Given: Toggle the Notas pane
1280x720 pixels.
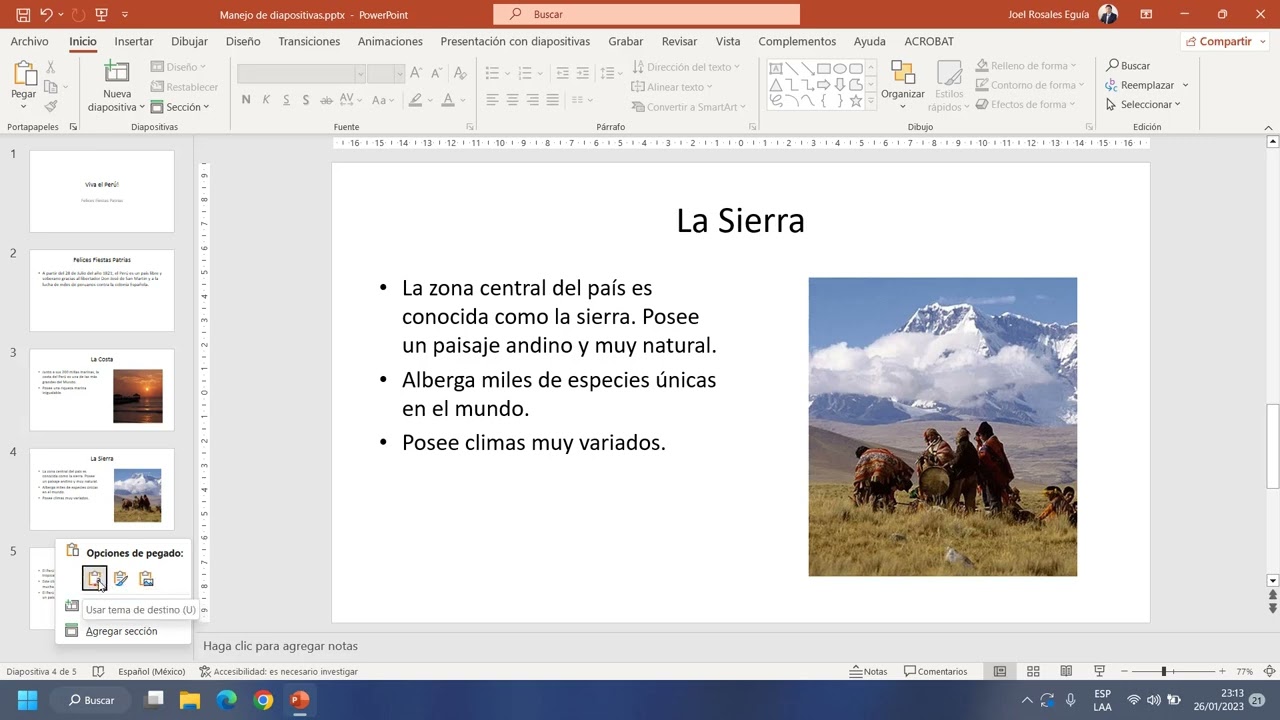Looking at the screenshot, I should point(869,671).
